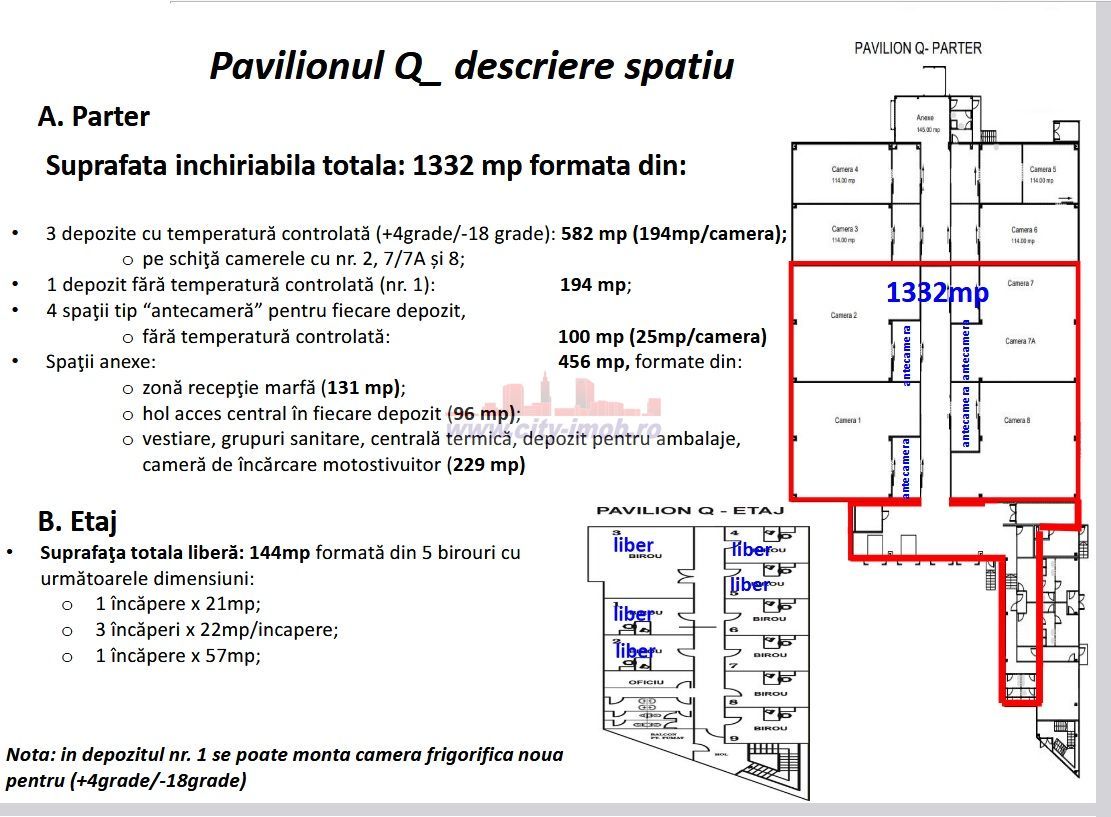Click the door symbol at the Anexe entrance
This screenshot has height=817, width=1111.
pyautogui.click(x=953, y=105)
